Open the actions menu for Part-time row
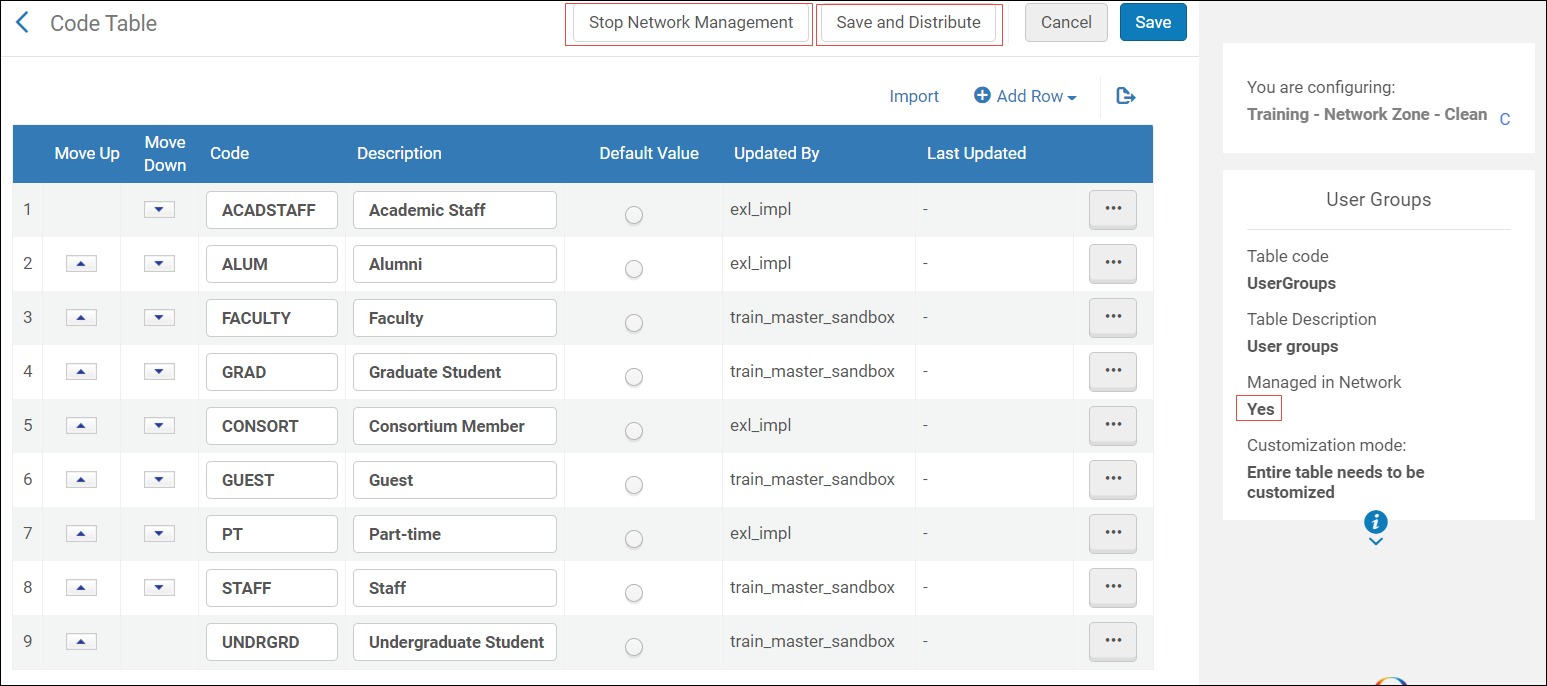Screen dimensions: 1547x686 point(1112,533)
